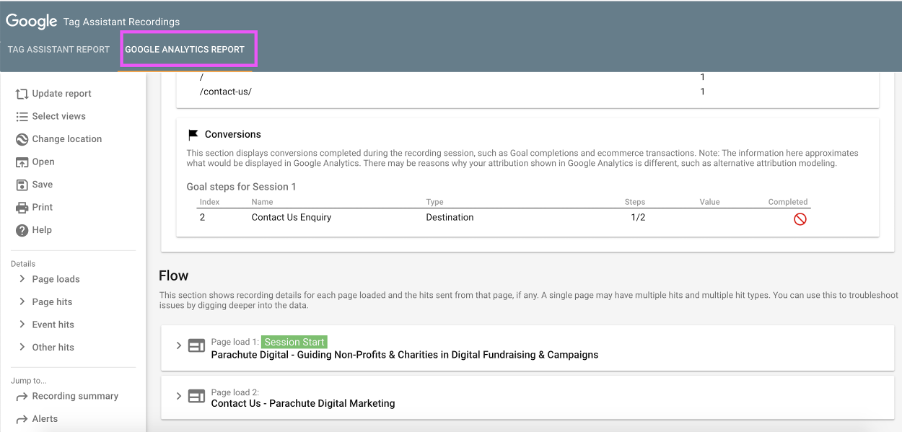Click the Flow section heading
The image size is (902, 432).
(x=173, y=276)
